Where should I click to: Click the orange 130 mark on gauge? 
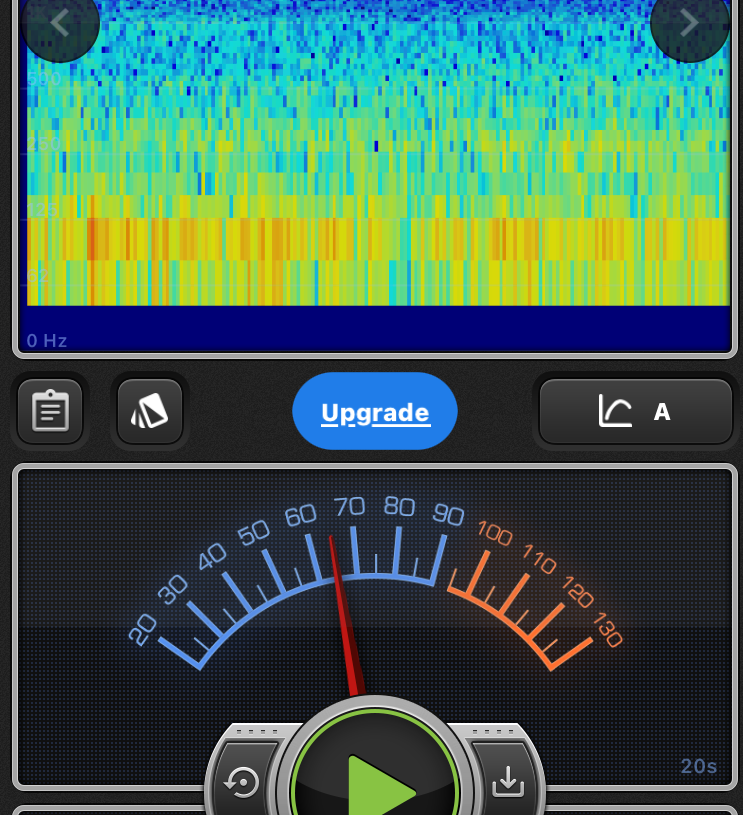click(607, 631)
